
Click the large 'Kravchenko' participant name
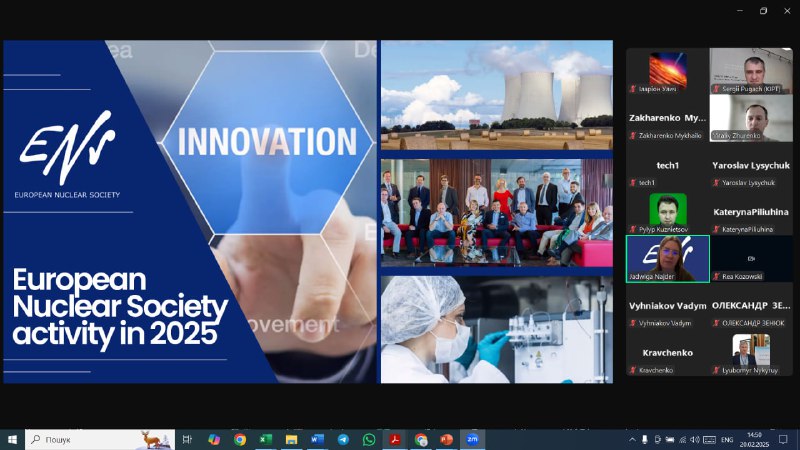coord(667,353)
